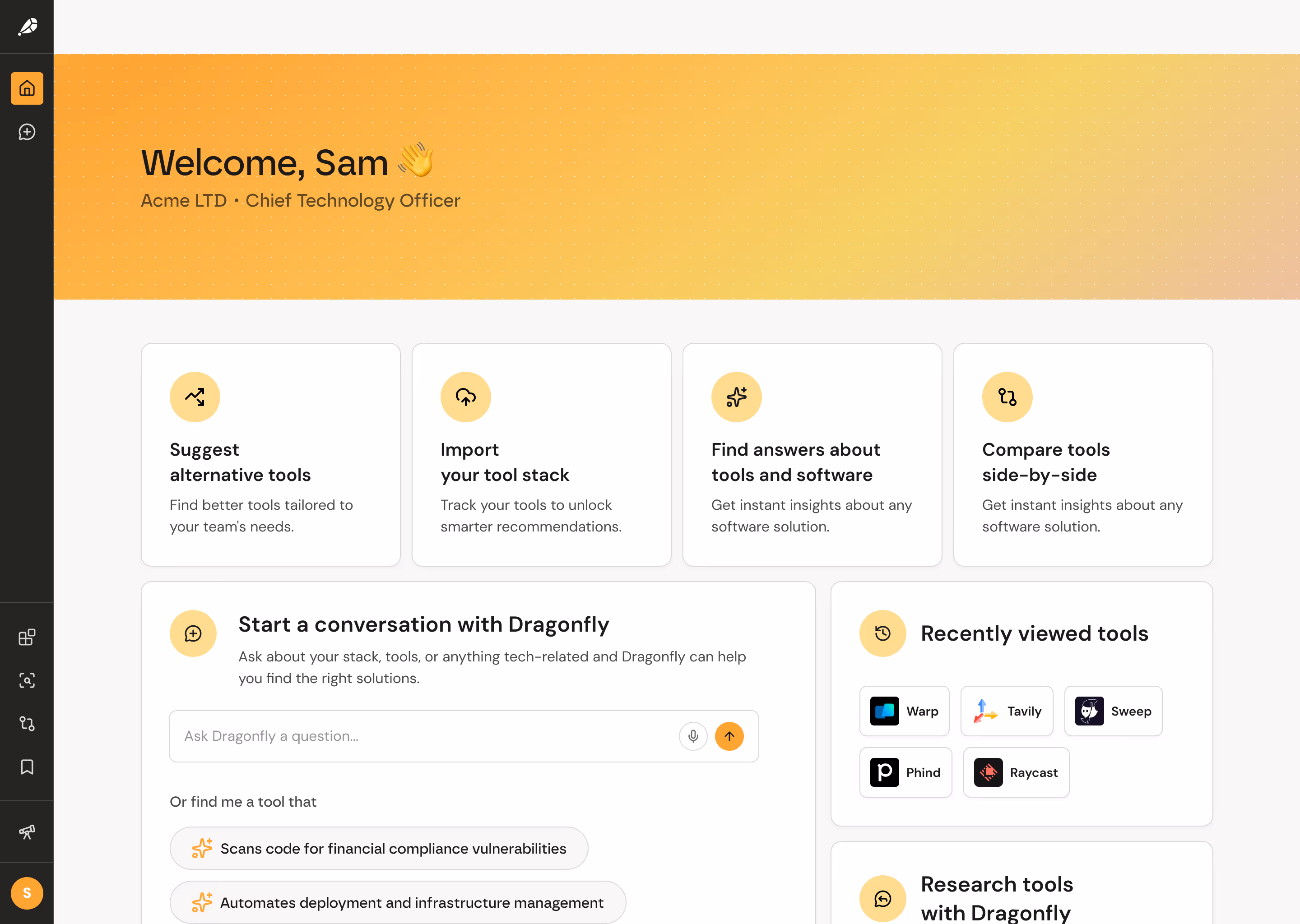This screenshot has width=1300, height=924.
Task: Open the compare tools sidebar icon
Action: pyautogui.click(x=27, y=723)
